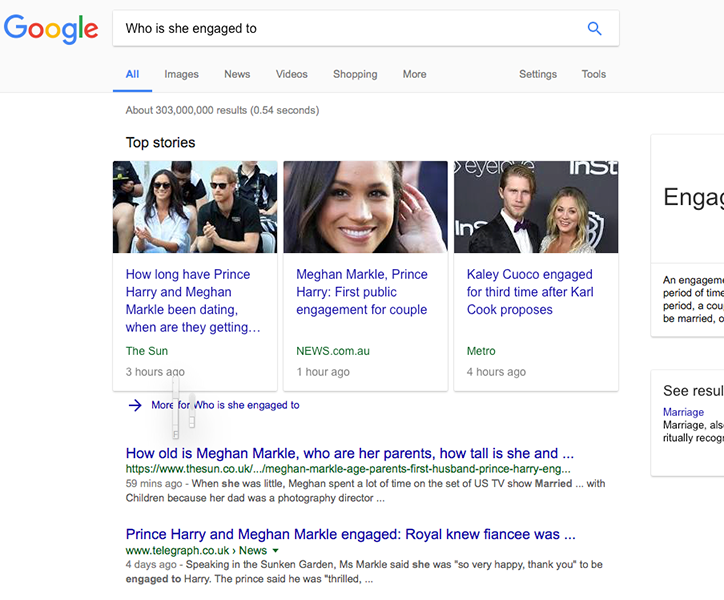The height and width of the screenshot is (600, 724).
Task: Click the 'Top stories' heading
Action: [x=161, y=143]
